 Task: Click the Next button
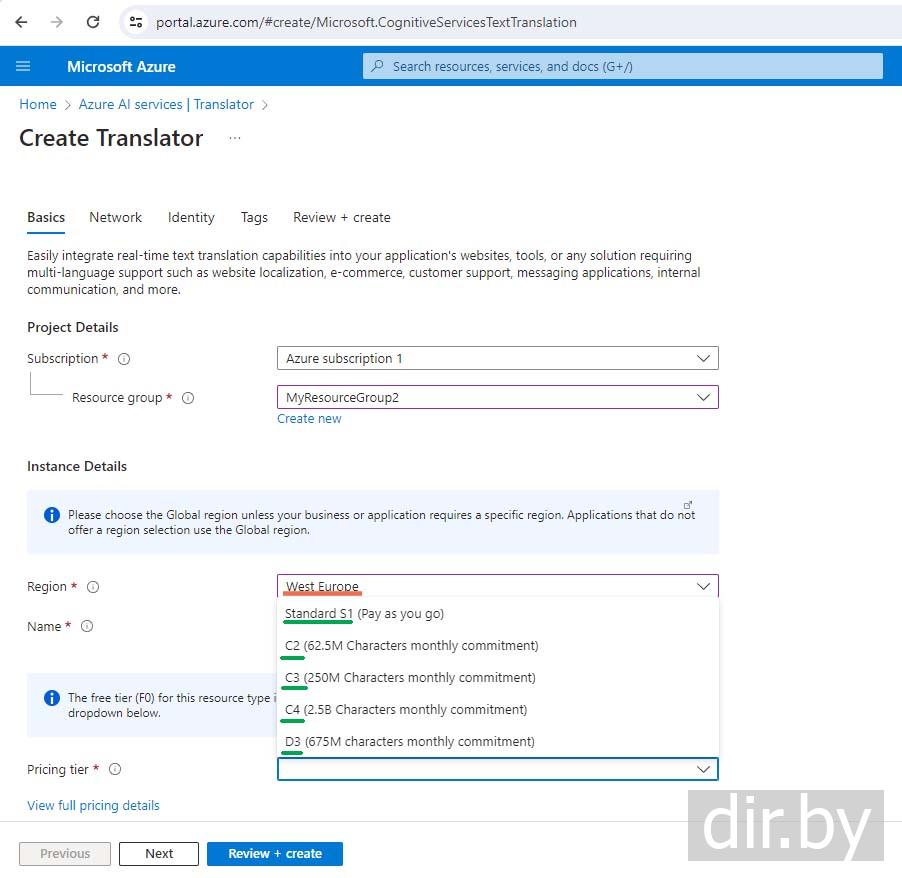tap(159, 854)
